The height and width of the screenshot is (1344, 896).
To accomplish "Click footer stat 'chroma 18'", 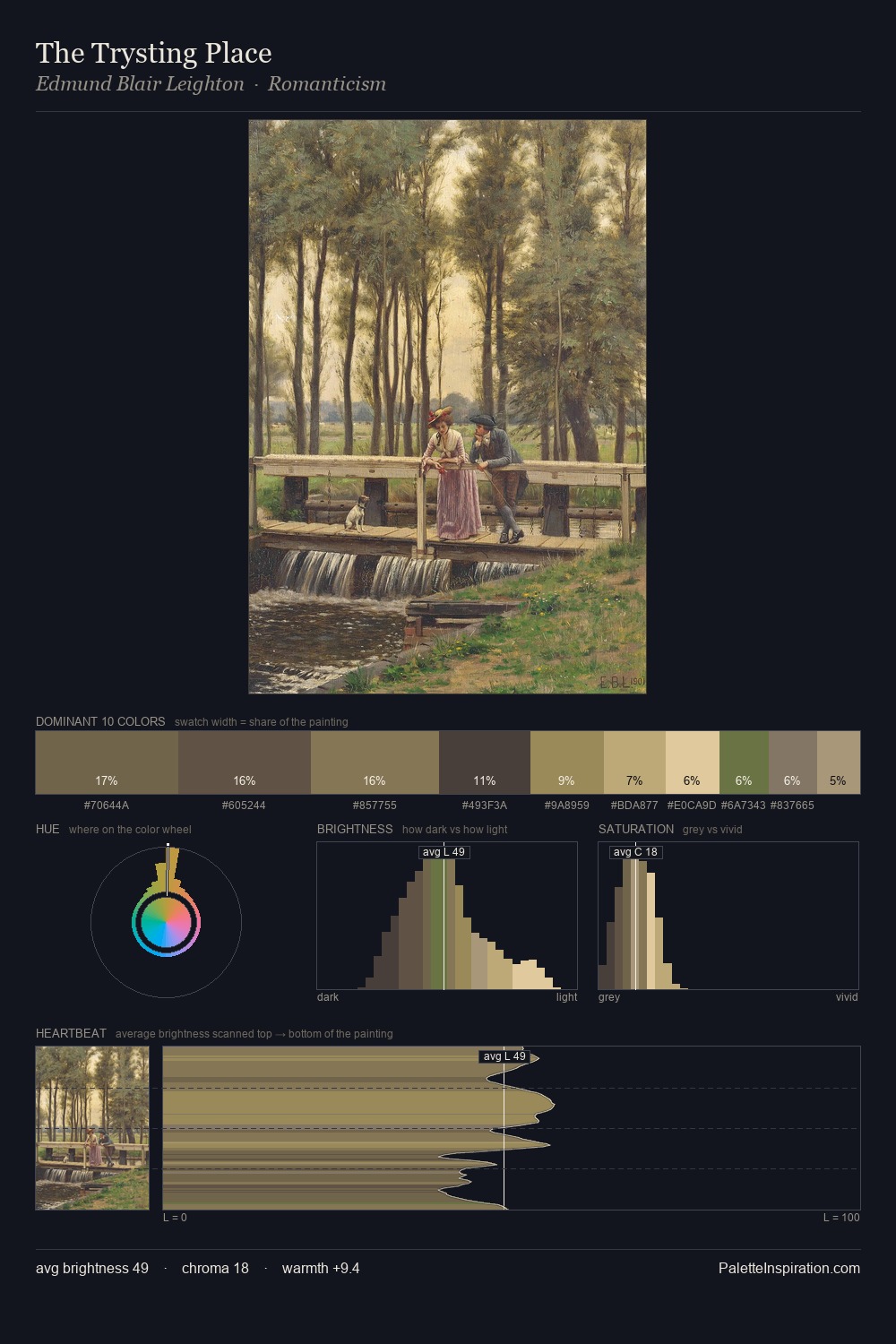I will pos(215,1268).
